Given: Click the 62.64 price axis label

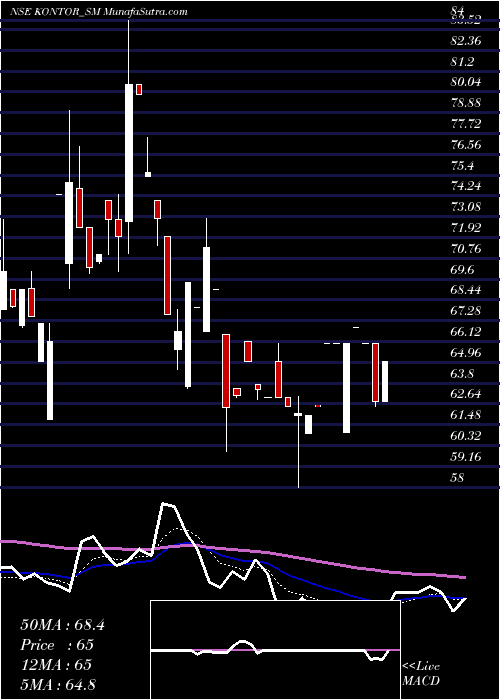Looking at the screenshot, I should point(466,395).
